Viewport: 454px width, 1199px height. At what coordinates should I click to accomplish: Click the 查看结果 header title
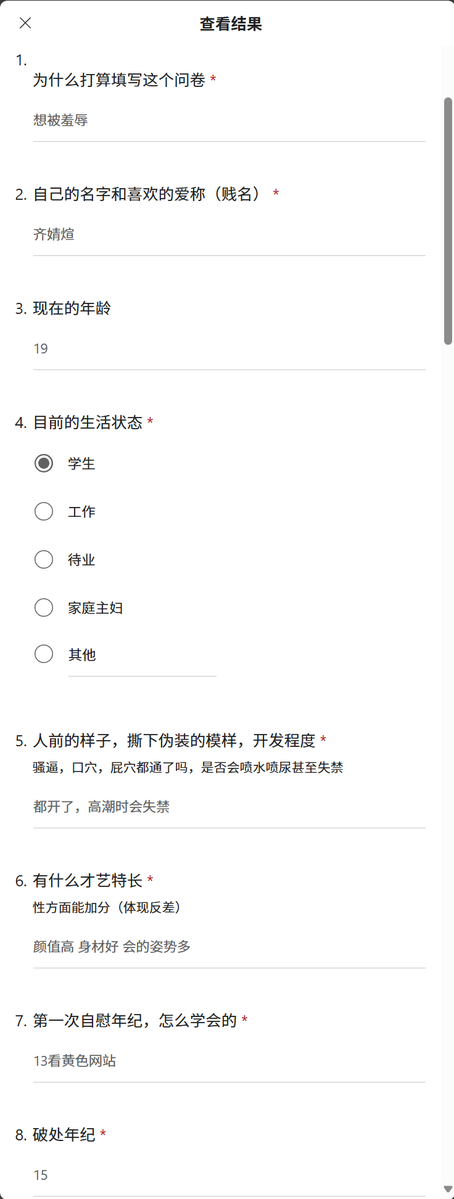(231, 24)
